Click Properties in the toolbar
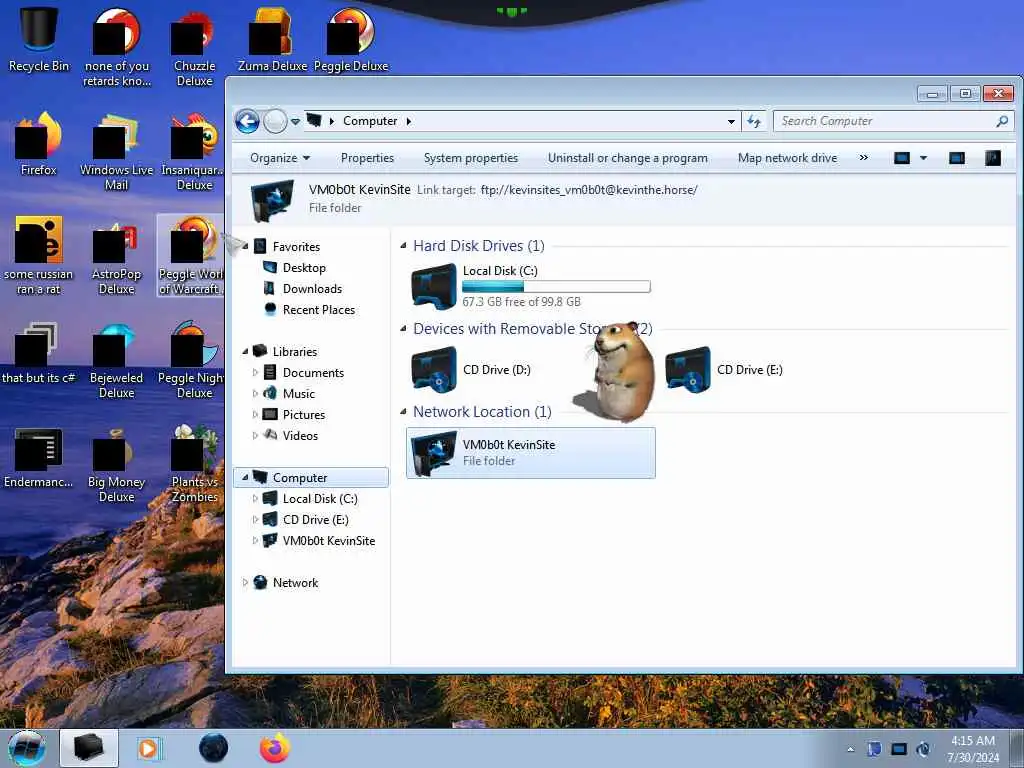This screenshot has width=1024, height=768. pos(367,158)
